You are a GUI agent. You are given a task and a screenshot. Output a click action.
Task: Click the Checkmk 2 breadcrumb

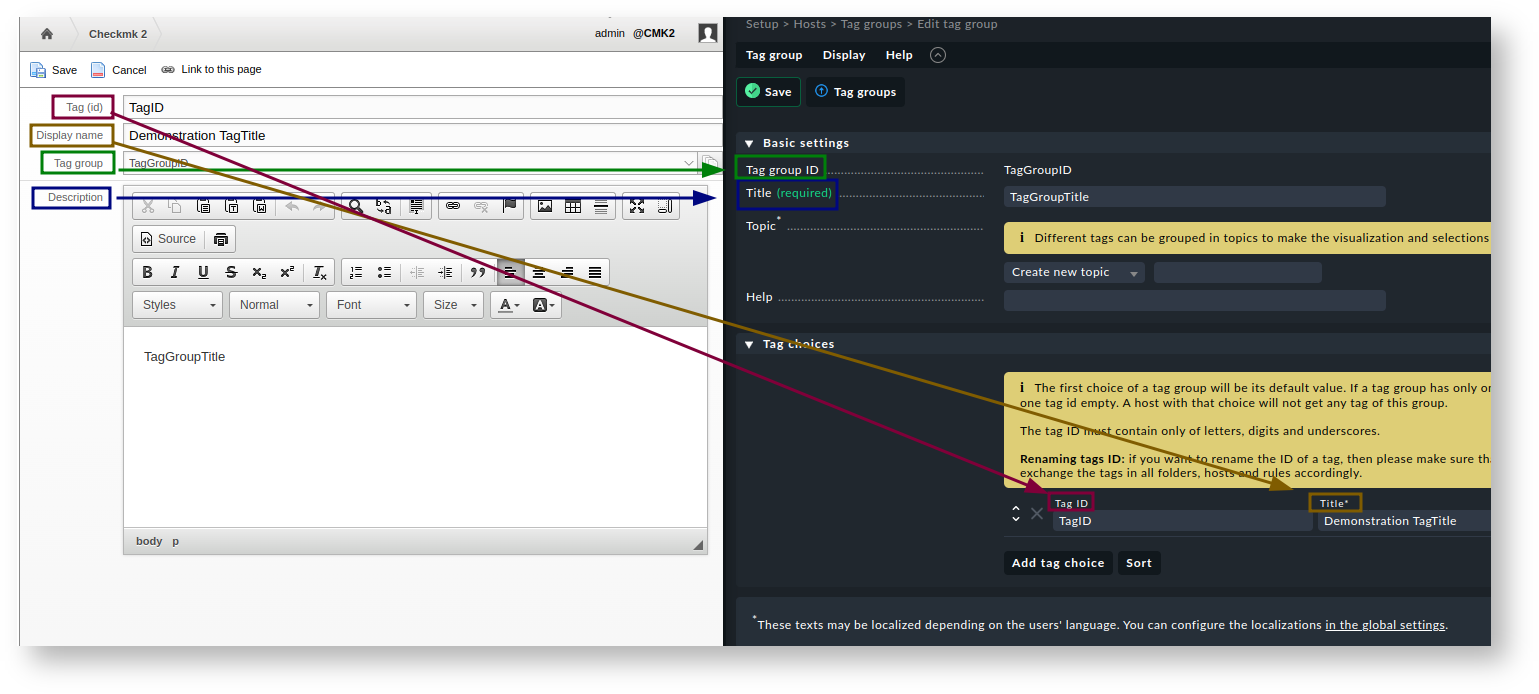pos(118,34)
